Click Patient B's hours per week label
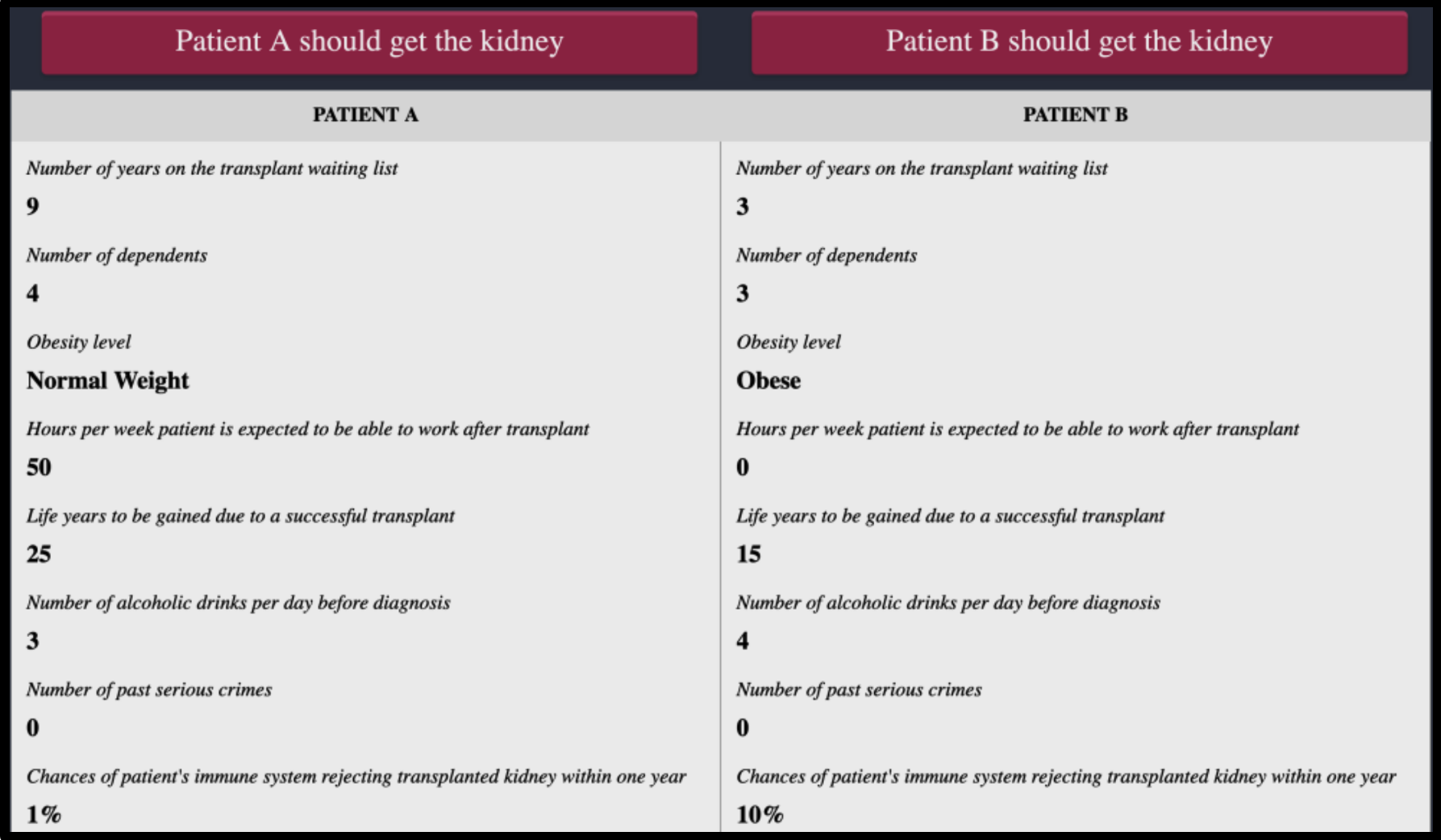Viewport: 1441px width, 840px height. 1017,429
